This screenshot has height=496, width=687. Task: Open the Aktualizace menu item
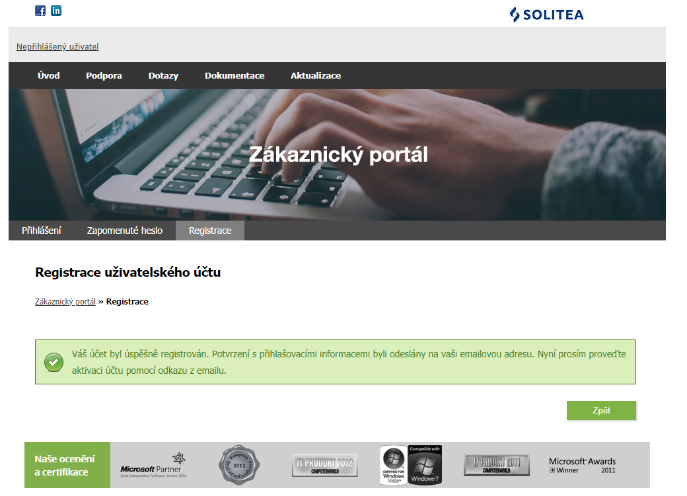[x=315, y=76]
